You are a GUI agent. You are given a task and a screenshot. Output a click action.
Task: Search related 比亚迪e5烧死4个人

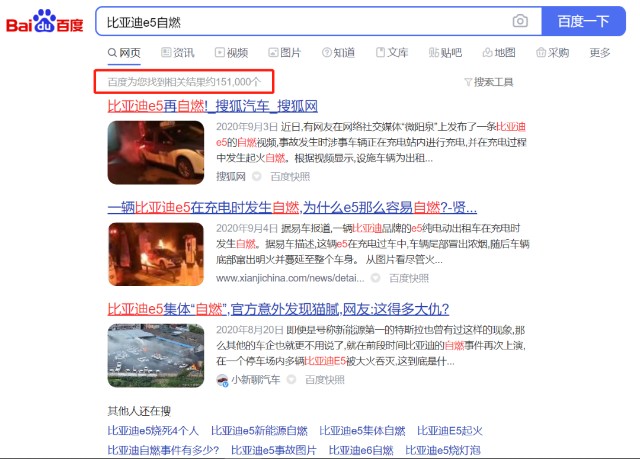(153, 431)
